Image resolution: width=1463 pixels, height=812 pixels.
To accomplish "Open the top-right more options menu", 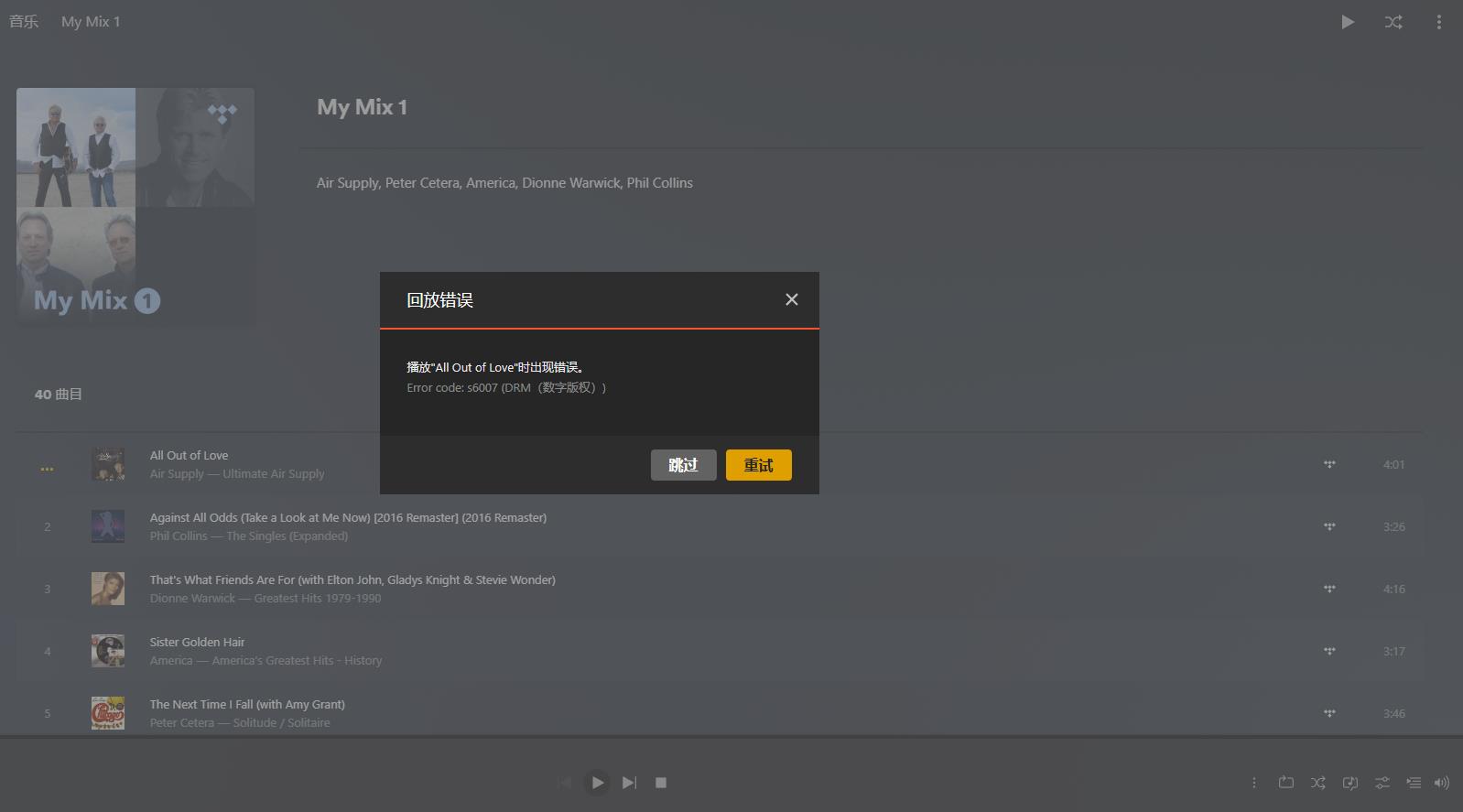I will tap(1439, 22).
